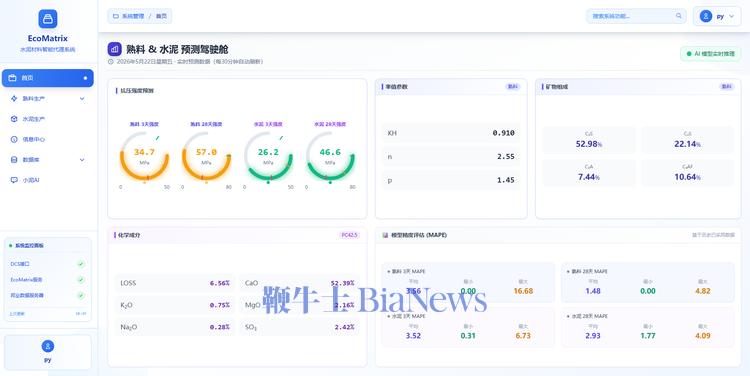The height and width of the screenshot is (376, 750).
Task: Open the py user dropdown arrow
Action: tap(731, 16)
